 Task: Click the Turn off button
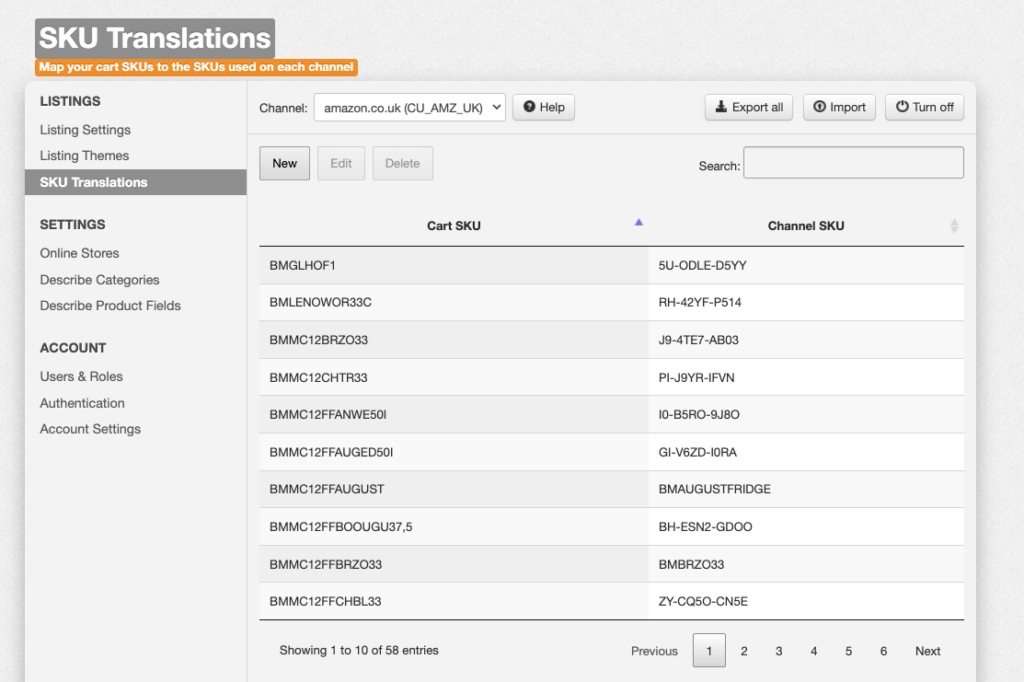point(924,107)
